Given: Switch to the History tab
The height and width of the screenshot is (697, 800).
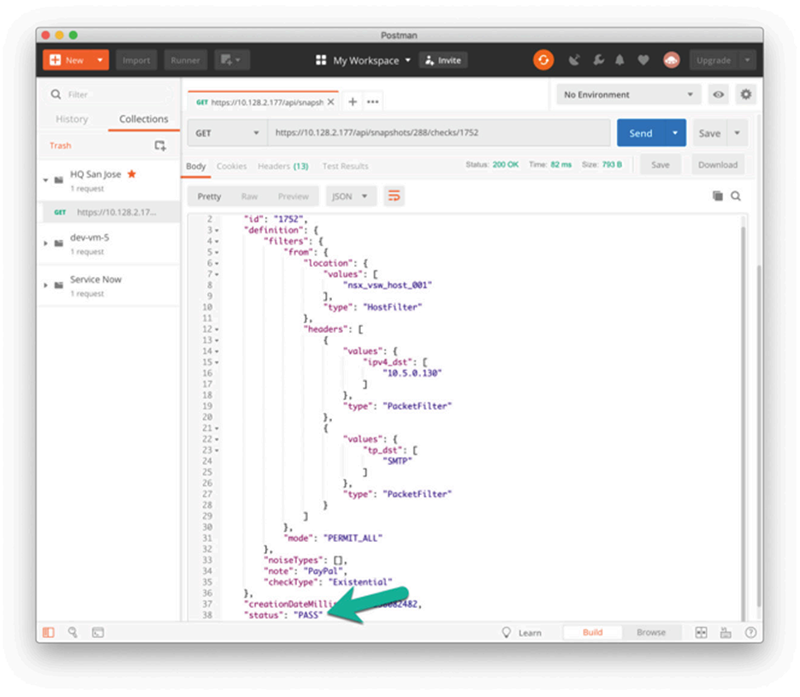Looking at the screenshot, I should point(71,119).
